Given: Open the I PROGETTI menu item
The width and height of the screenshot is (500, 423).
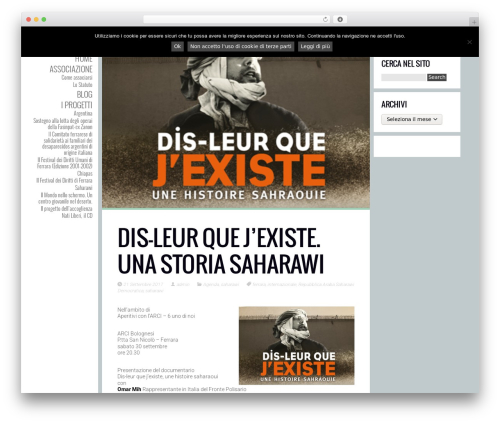Looking at the screenshot, I should [77, 105].
